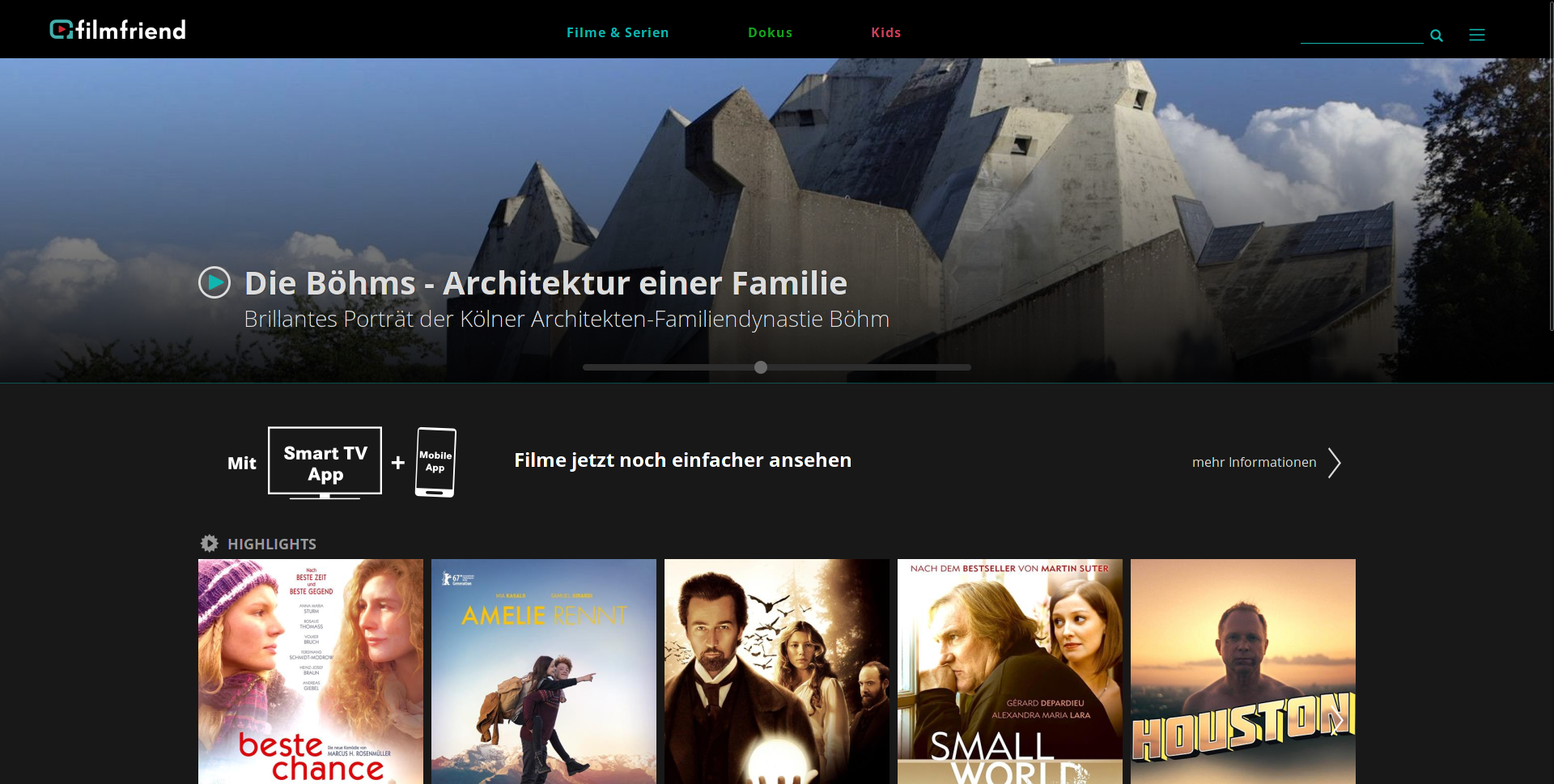Click the Mobile App phone icon

(x=435, y=462)
